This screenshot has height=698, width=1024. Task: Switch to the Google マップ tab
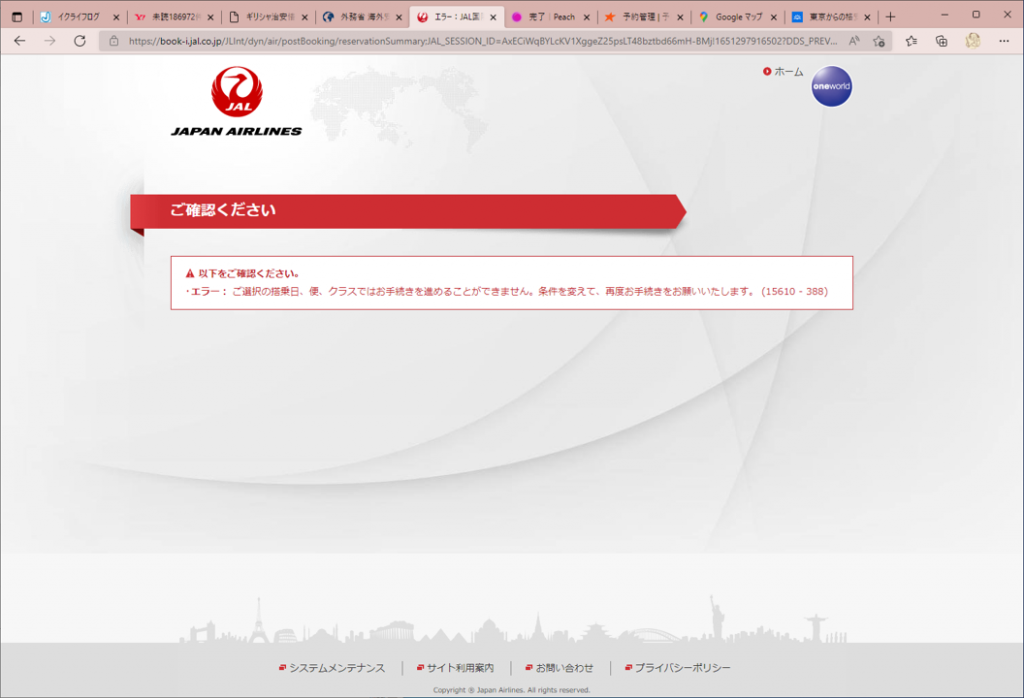click(738, 17)
